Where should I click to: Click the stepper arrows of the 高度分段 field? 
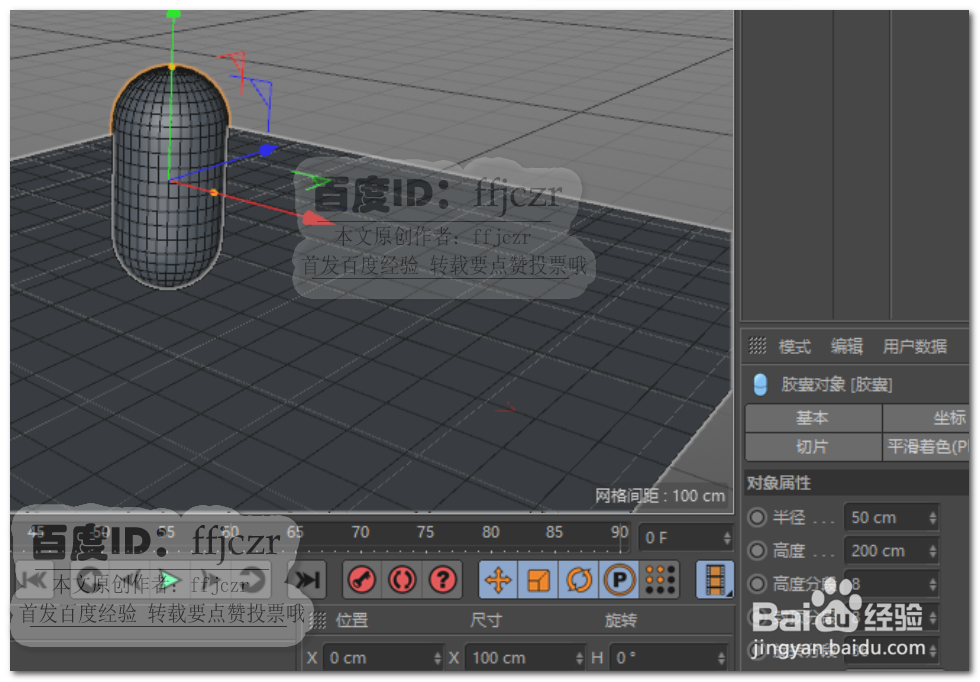(932, 584)
